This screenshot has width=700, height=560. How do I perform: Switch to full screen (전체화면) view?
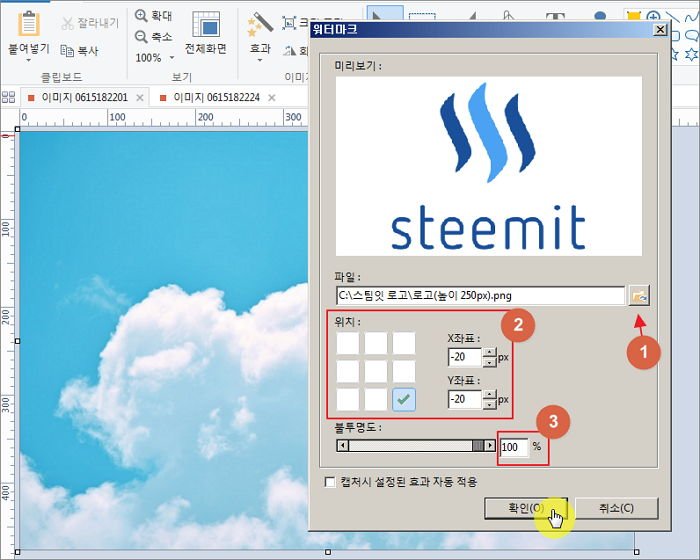[205, 33]
